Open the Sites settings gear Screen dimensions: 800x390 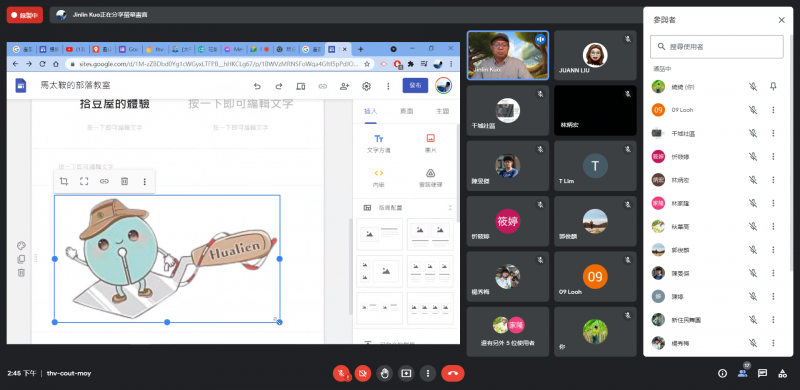click(x=366, y=86)
